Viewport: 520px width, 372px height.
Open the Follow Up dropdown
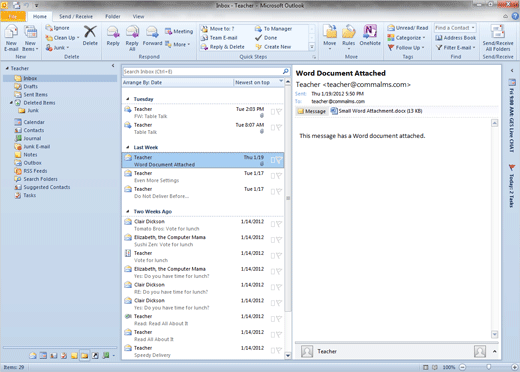pos(406,48)
